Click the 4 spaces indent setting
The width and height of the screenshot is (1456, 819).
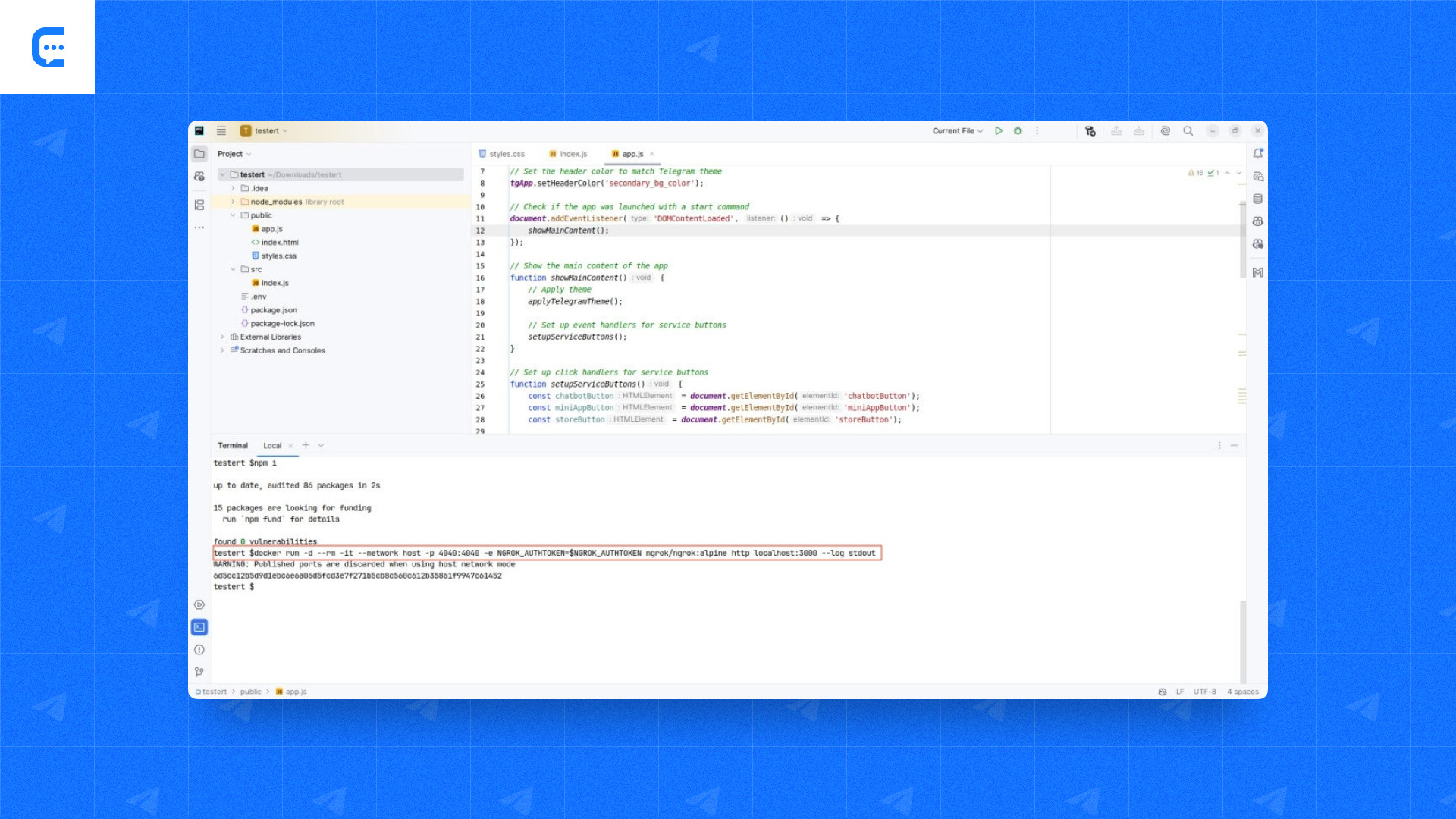coord(1242,692)
